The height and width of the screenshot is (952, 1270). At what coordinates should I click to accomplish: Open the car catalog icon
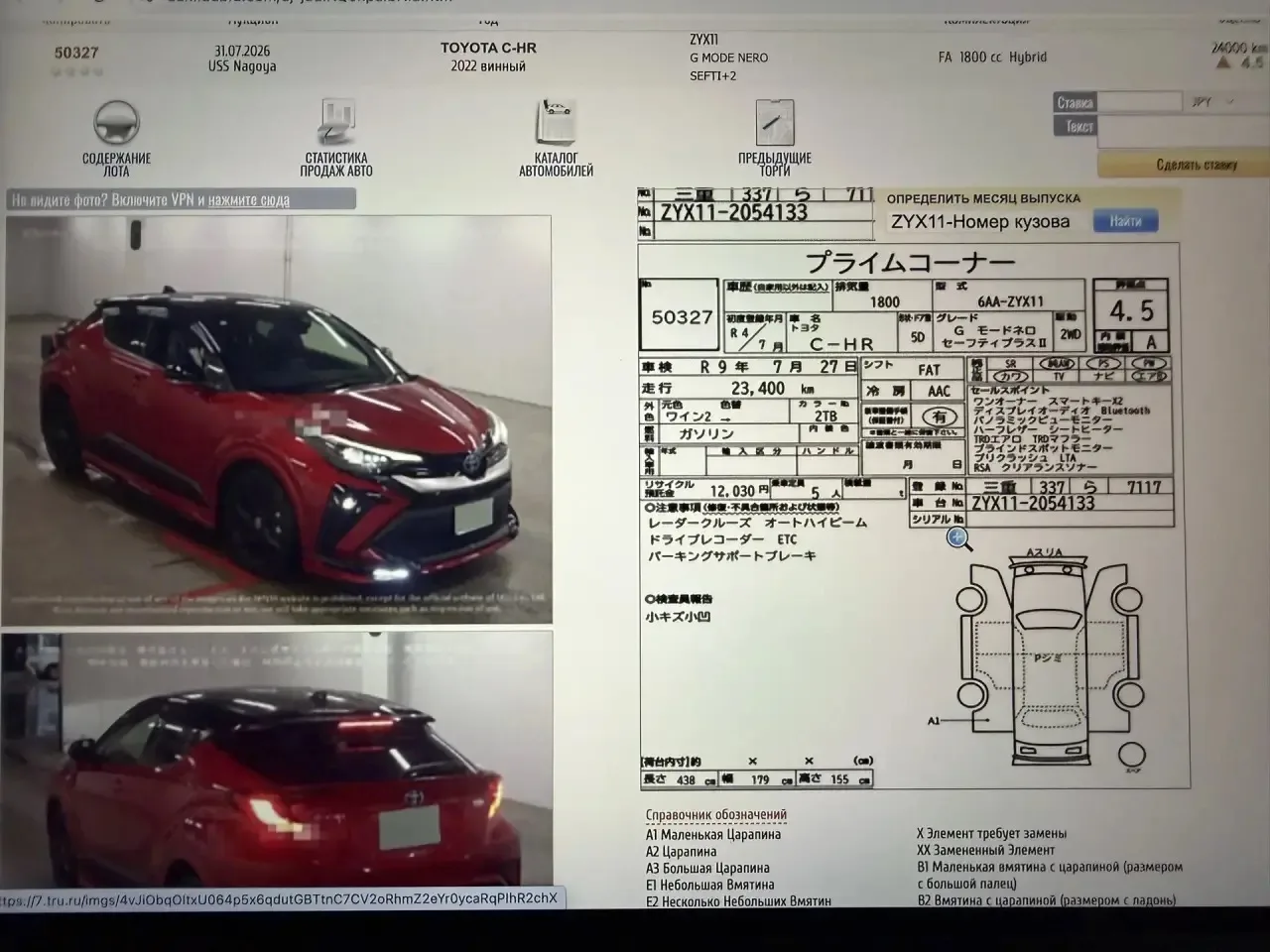(556, 123)
